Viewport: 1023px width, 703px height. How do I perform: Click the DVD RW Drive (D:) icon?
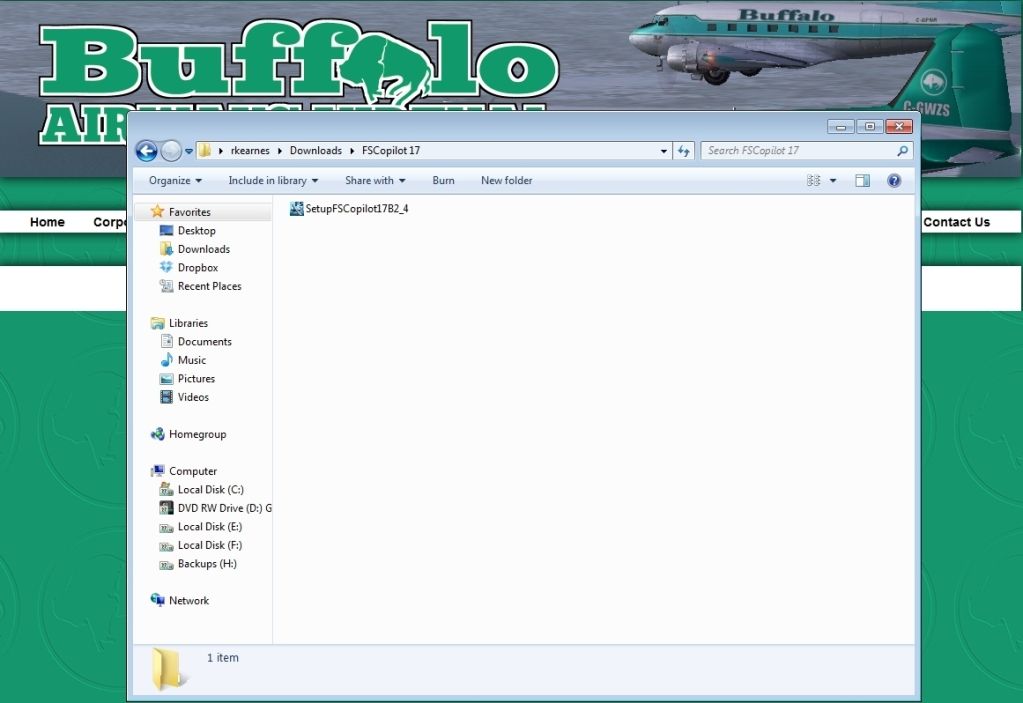point(166,507)
